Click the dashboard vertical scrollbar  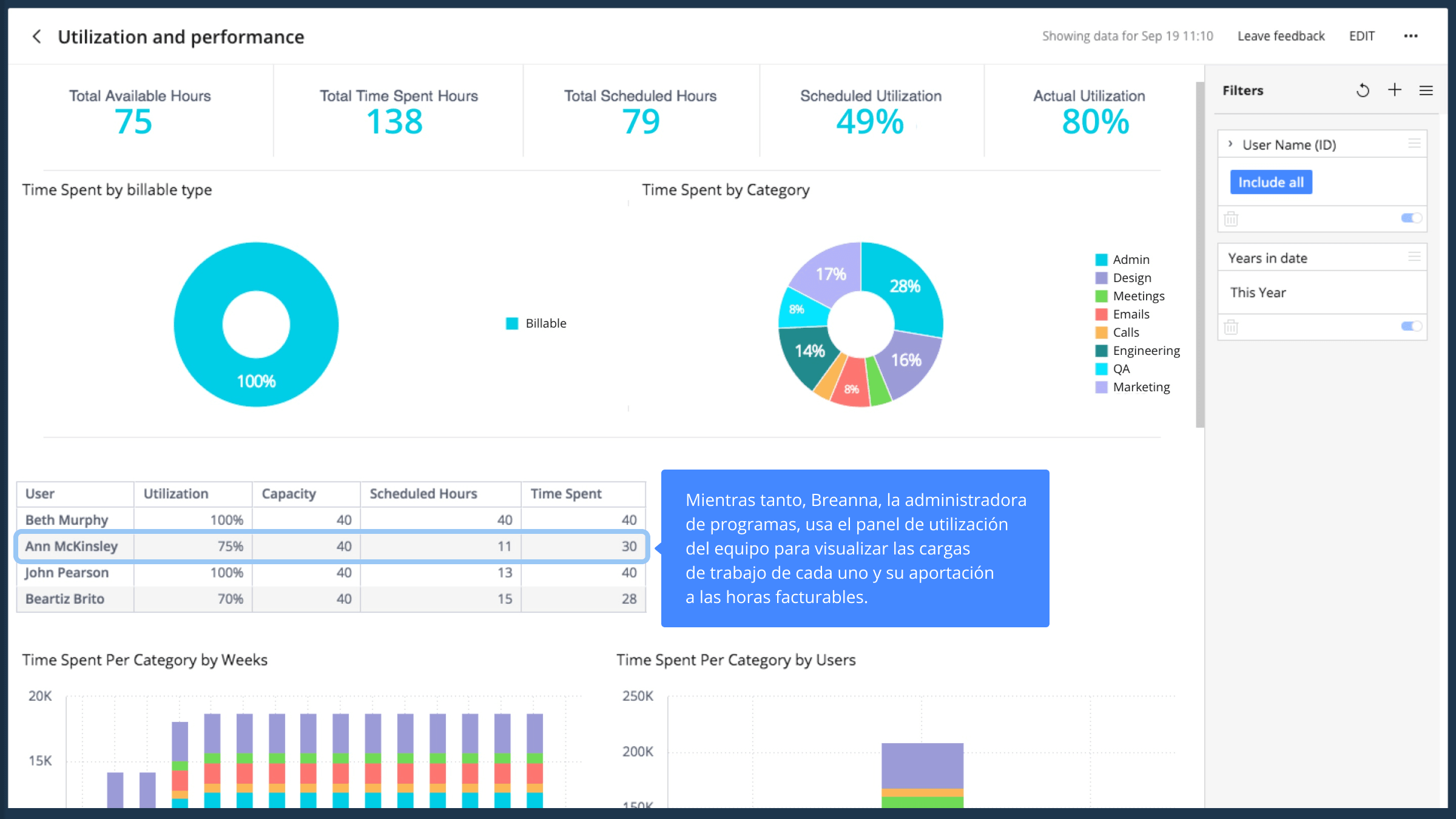pyautogui.click(x=1199, y=255)
